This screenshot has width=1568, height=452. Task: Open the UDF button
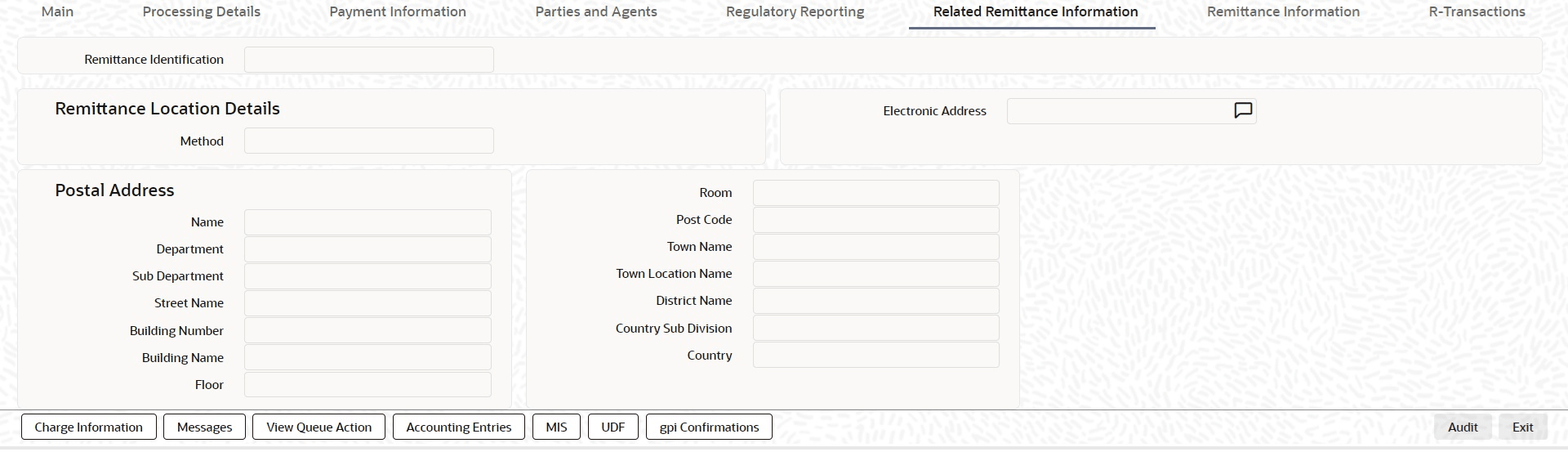pyautogui.click(x=612, y=427)
